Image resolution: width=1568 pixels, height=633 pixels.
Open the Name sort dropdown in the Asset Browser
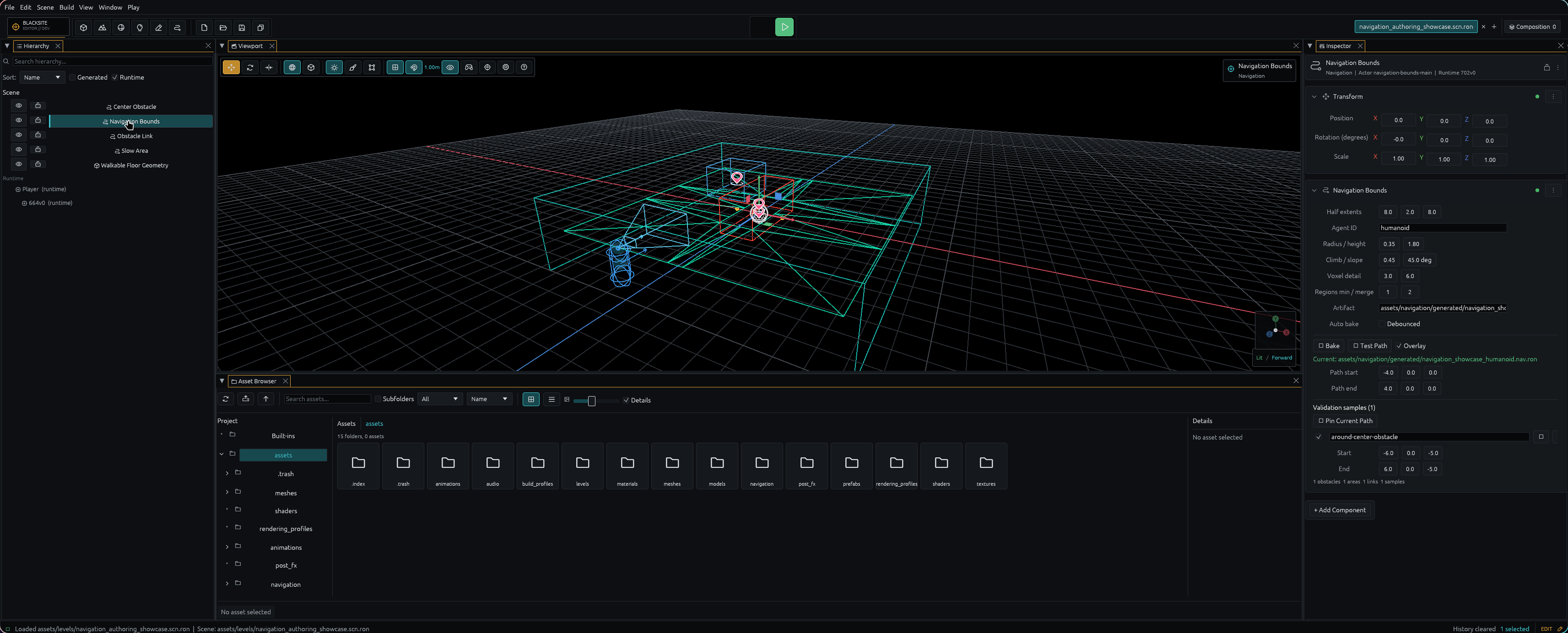point(489,399)
